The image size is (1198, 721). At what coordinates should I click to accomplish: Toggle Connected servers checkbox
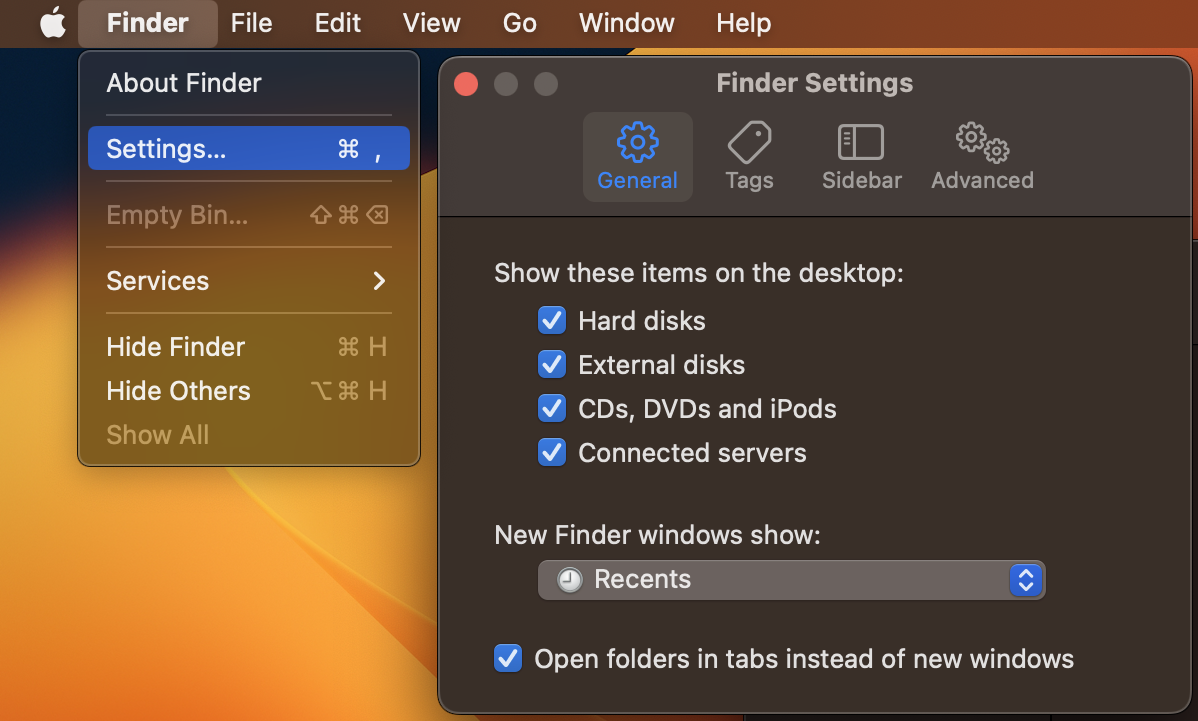tap(552, 453)
